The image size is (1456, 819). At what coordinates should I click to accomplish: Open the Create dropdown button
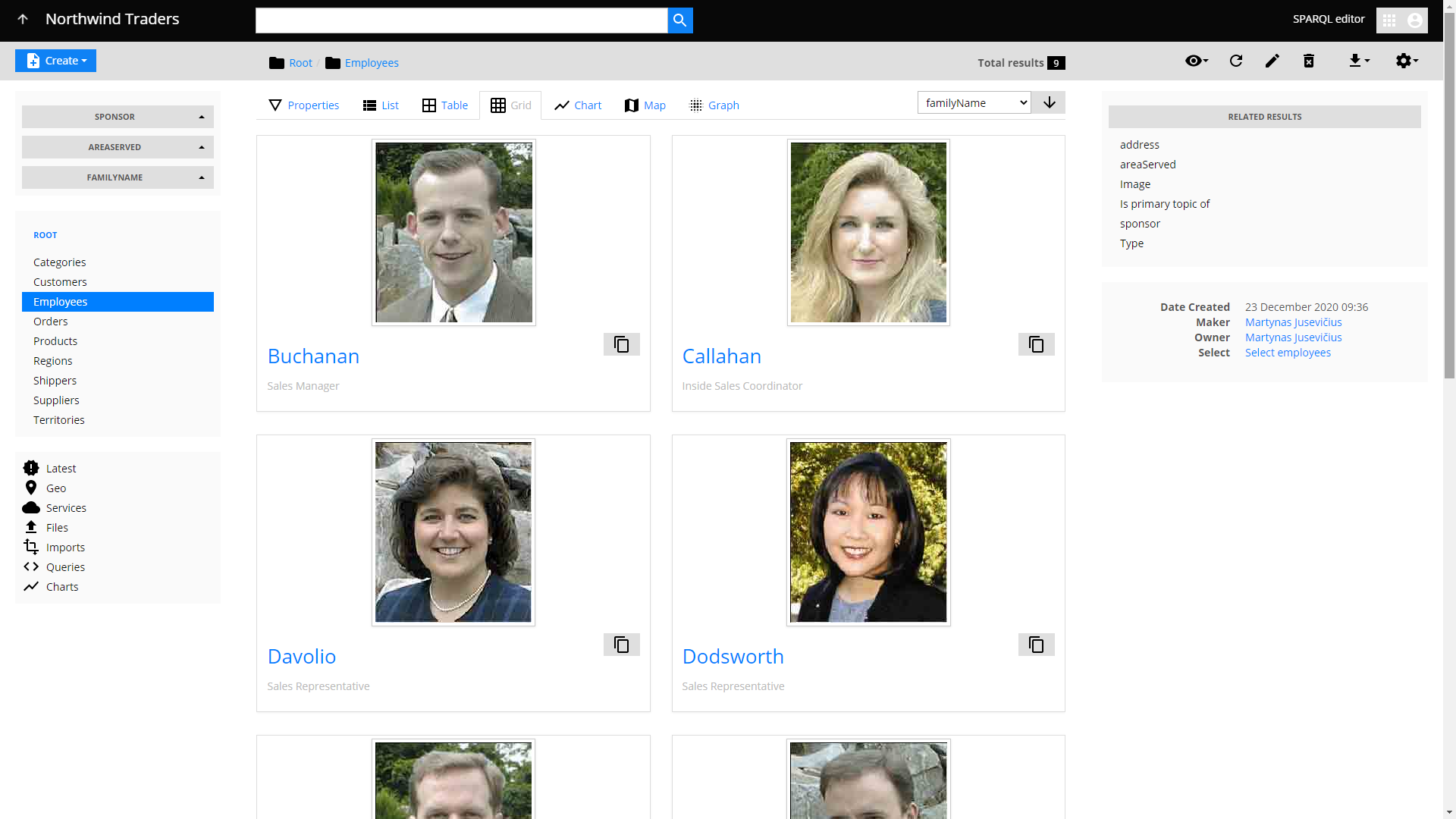click(x=56, y=61)
